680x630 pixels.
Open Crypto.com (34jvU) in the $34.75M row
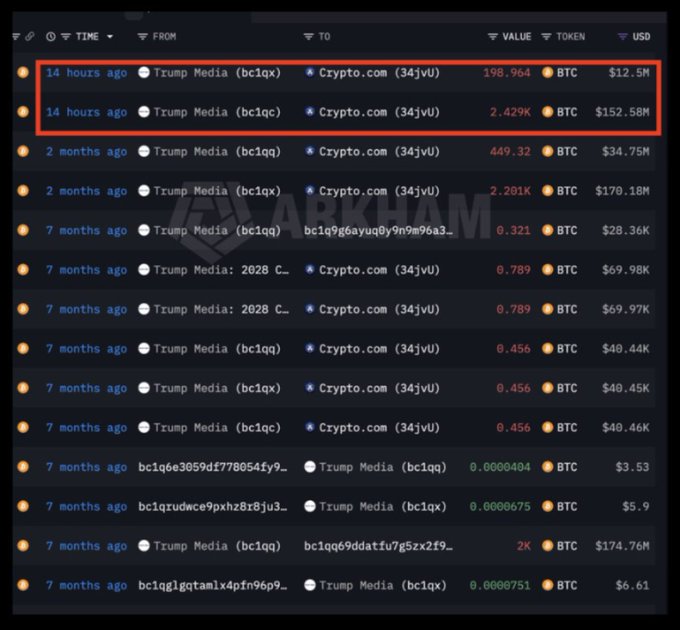(379, 152)
